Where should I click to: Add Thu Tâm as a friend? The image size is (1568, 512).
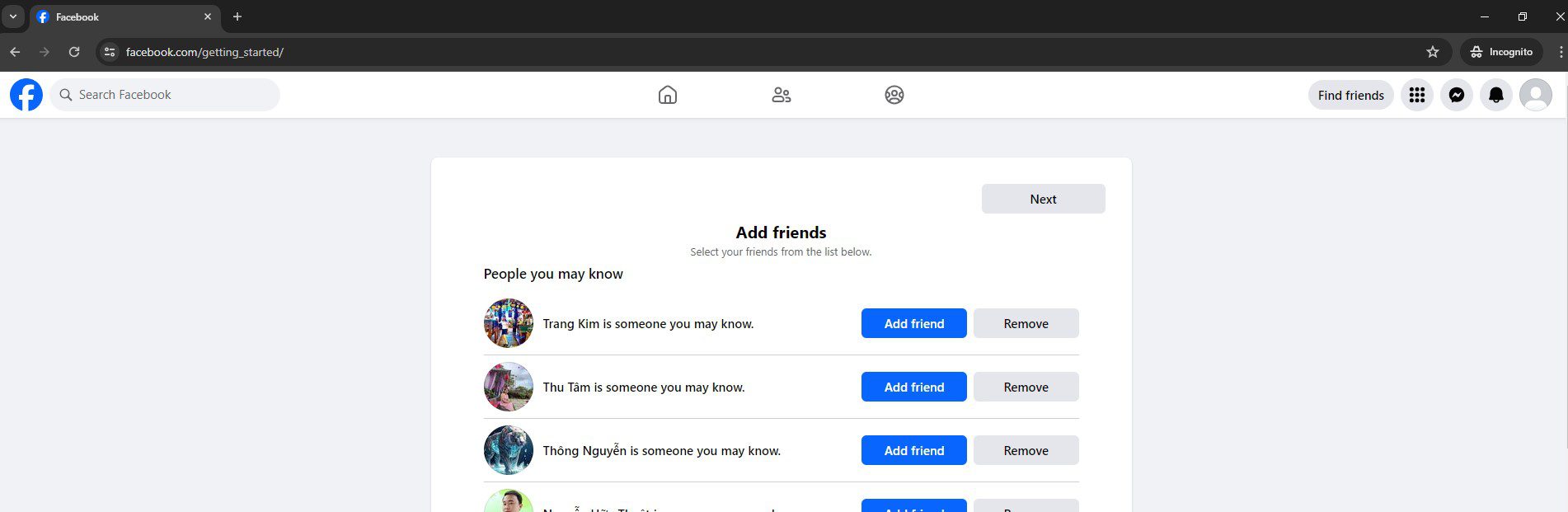pyautogui.click(x=914, y=387)
